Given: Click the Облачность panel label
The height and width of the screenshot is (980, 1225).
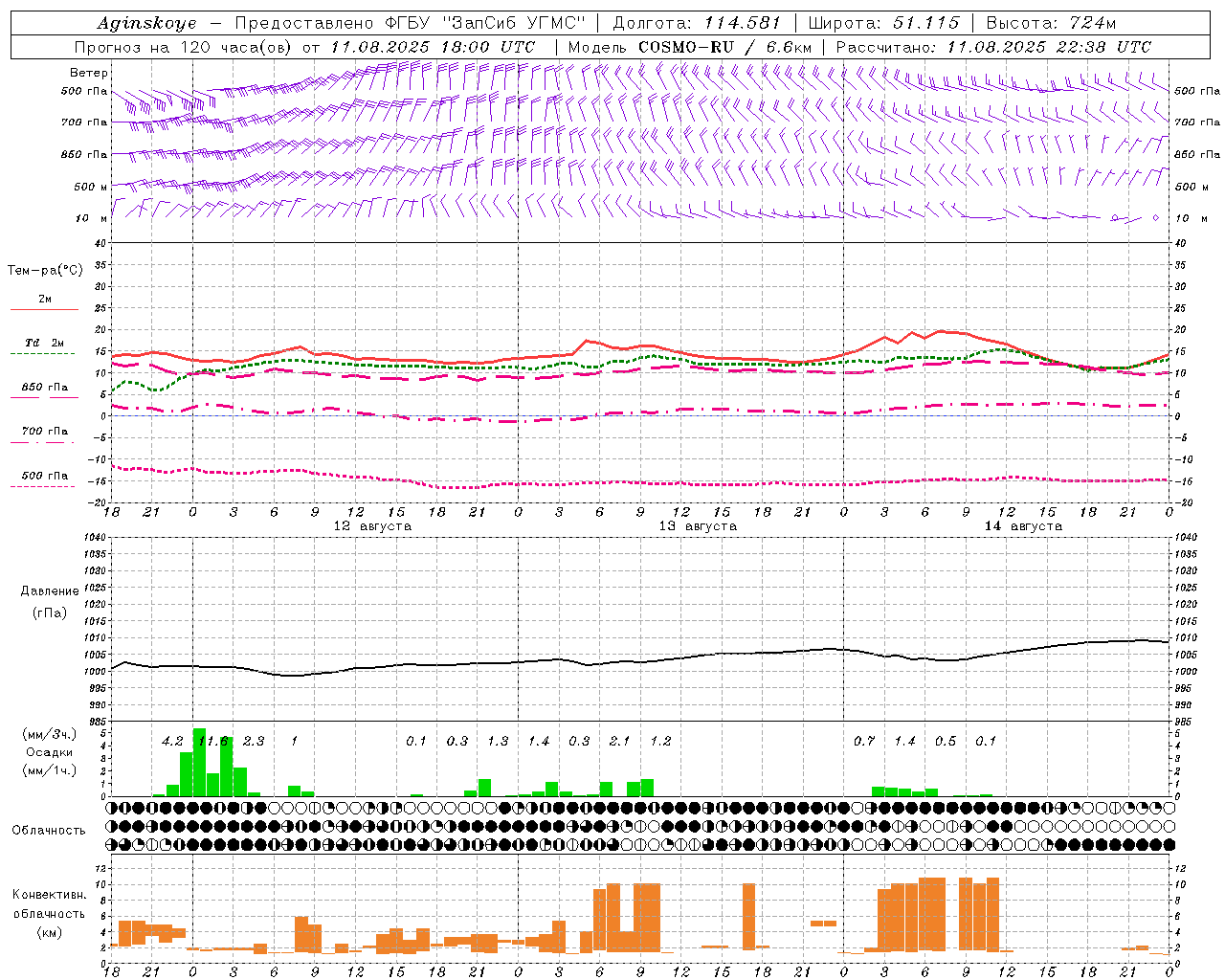Looking at the screenshot, I should tap(49, 831).
